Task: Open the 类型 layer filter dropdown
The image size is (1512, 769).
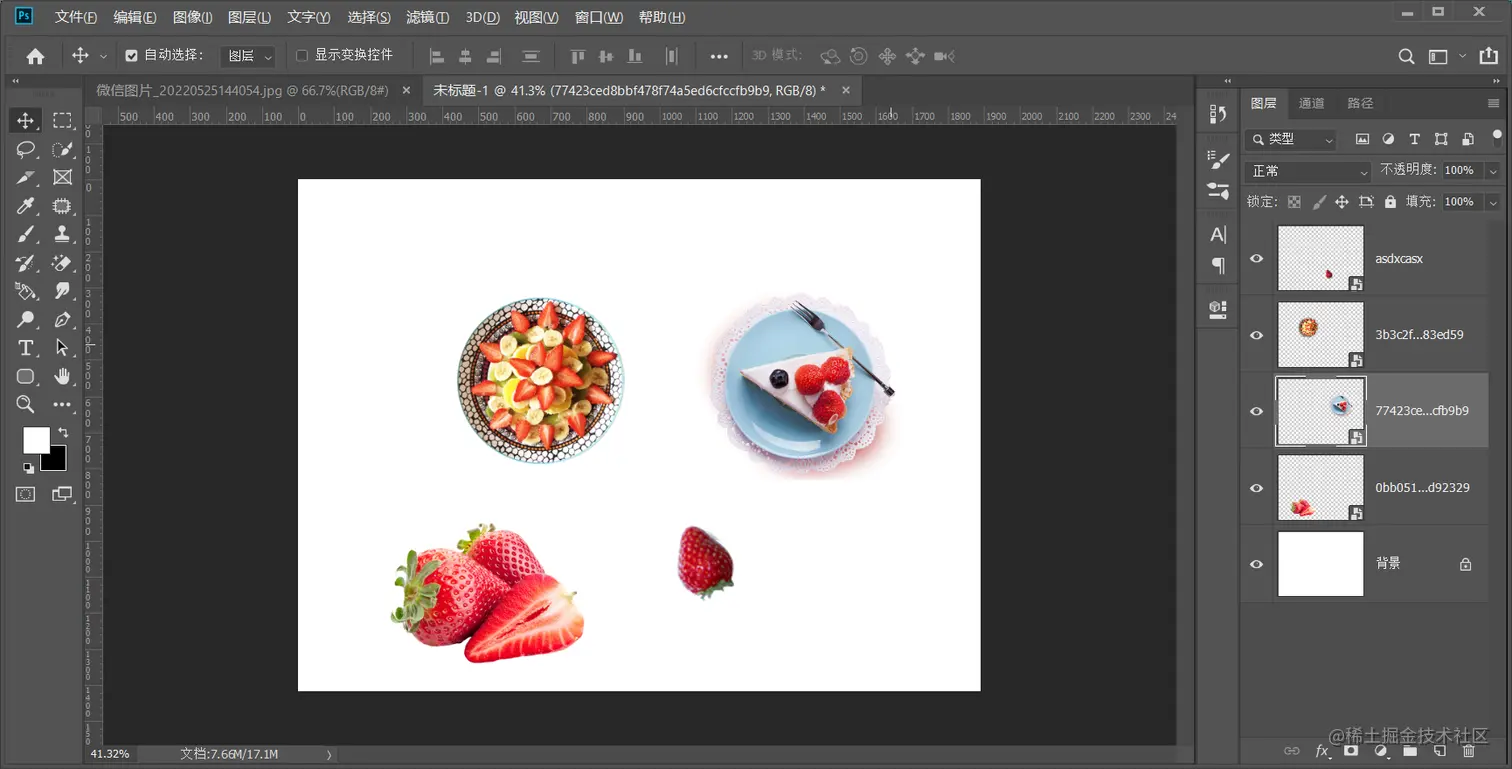Action: (1291, 140)
